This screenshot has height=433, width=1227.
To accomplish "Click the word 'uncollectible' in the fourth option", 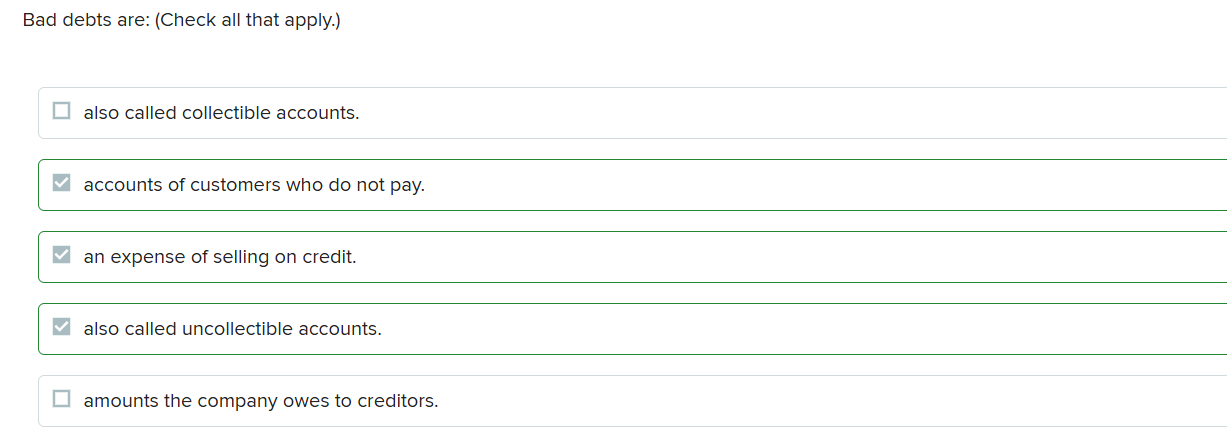I will pyautogui.click(x=233, y=329).
